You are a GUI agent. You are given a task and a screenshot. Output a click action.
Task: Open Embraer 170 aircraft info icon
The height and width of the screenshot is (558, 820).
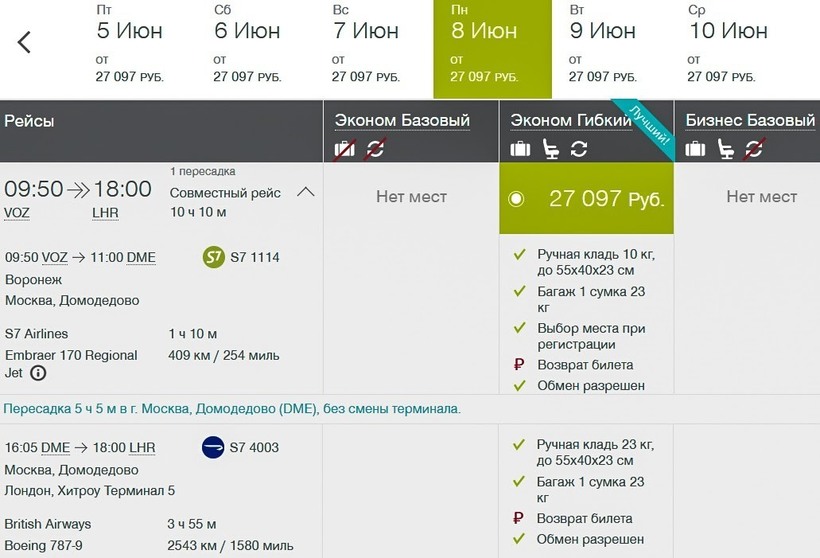(38, 373)
